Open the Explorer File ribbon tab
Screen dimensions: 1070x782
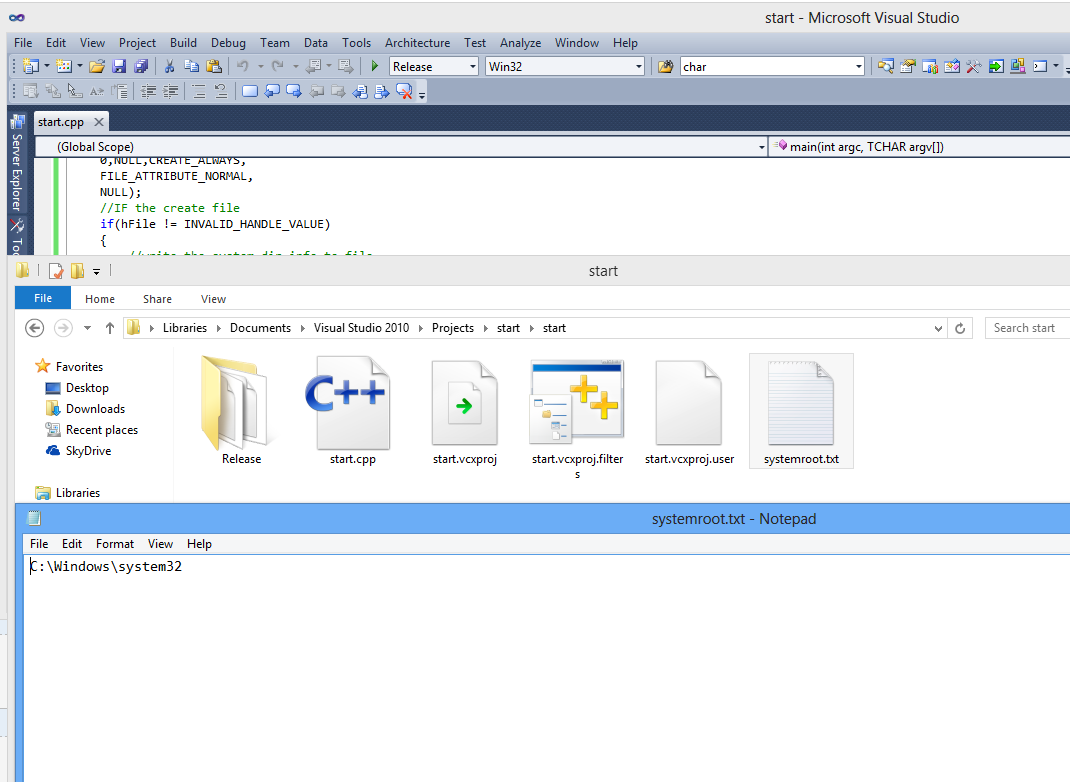[43, 298]
